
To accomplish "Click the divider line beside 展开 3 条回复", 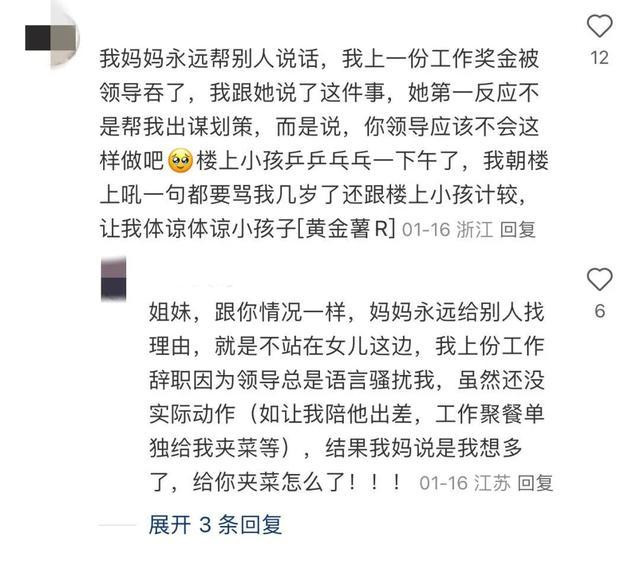I will (x=117, y=525).
